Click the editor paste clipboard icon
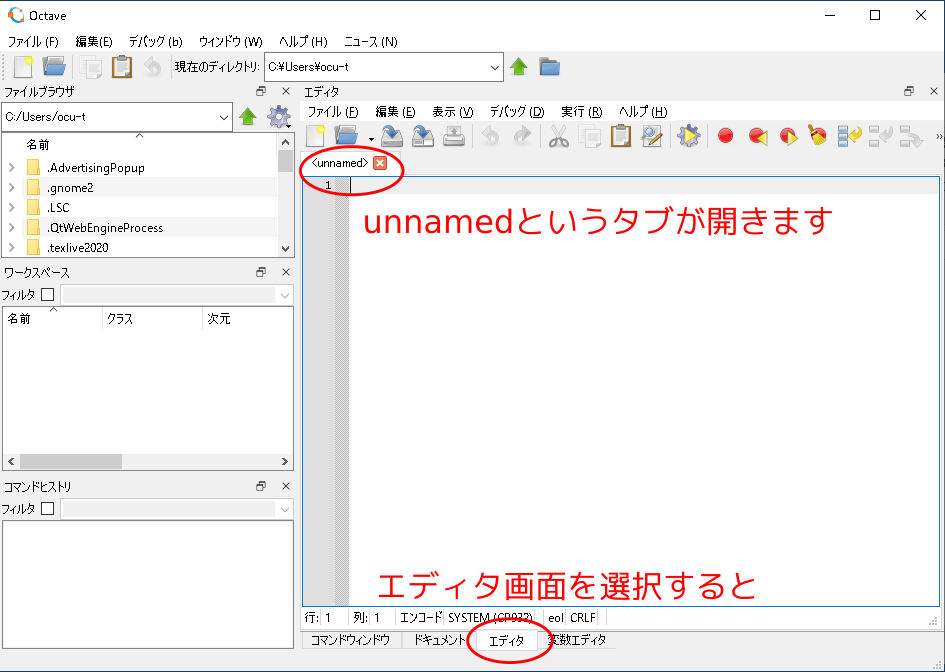The height and width of the screenshot is (672, 945). 621,136
